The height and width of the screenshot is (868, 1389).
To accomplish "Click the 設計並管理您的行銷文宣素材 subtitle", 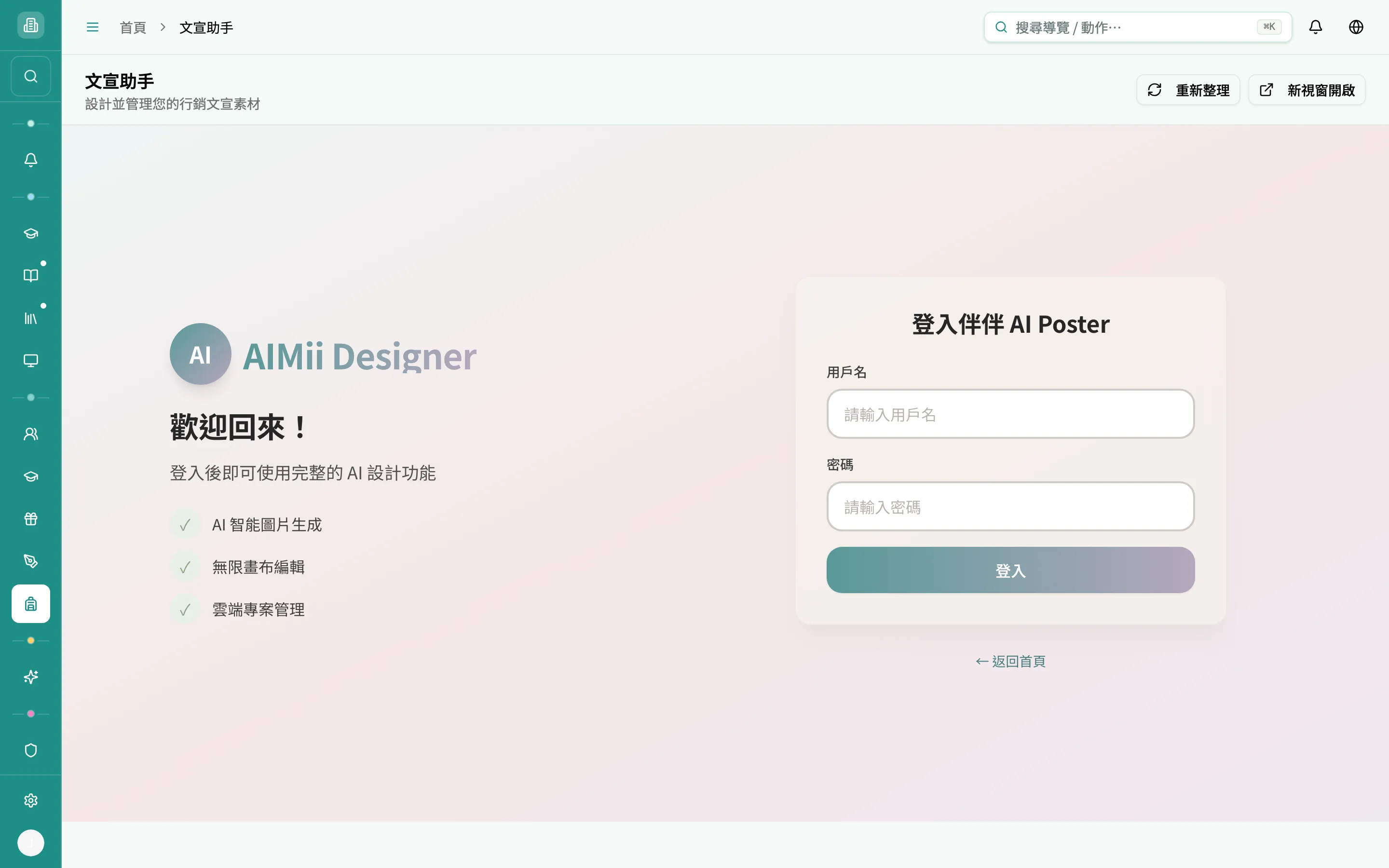I will tap(172, 104).
